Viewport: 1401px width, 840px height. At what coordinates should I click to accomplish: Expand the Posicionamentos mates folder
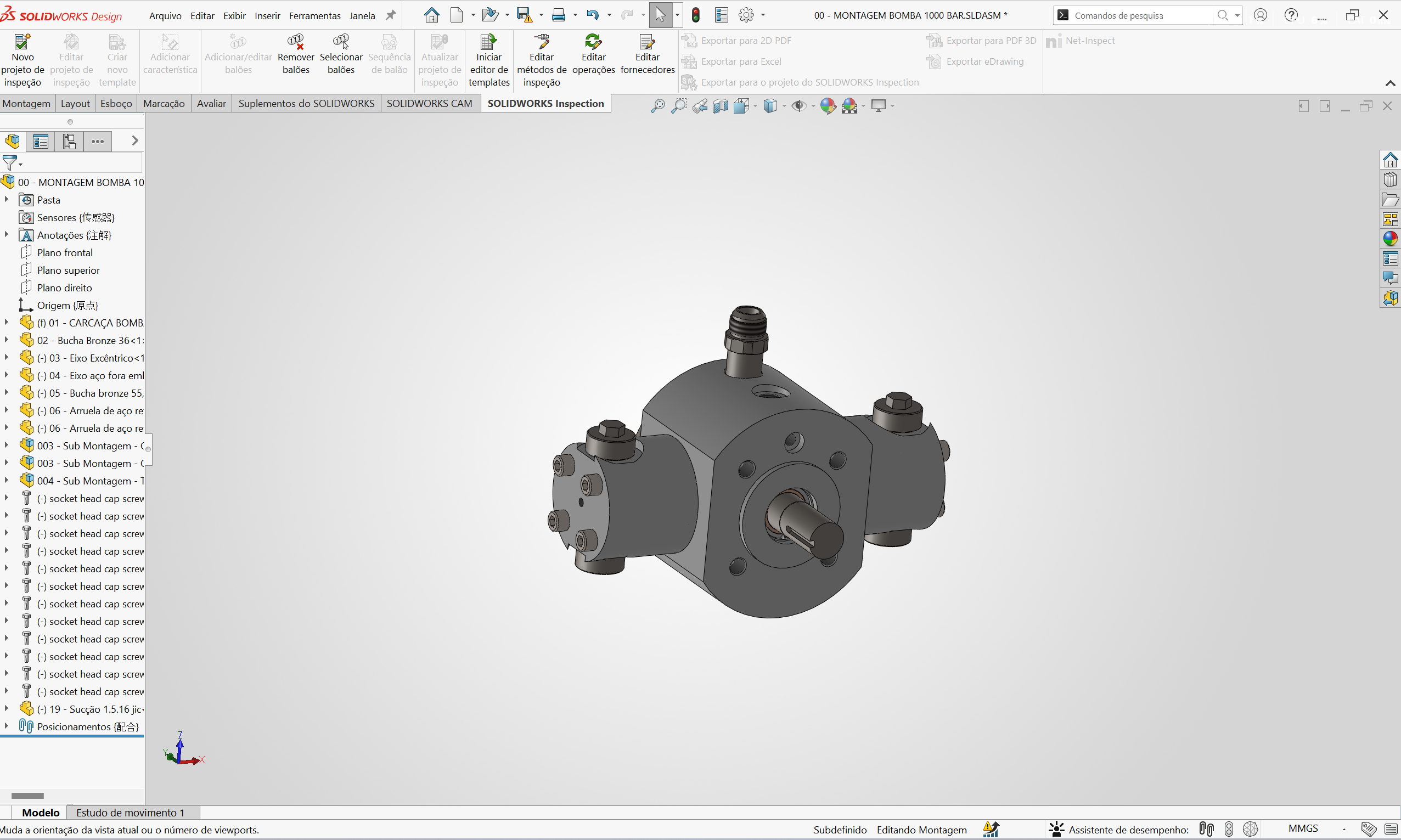point(6,726)
